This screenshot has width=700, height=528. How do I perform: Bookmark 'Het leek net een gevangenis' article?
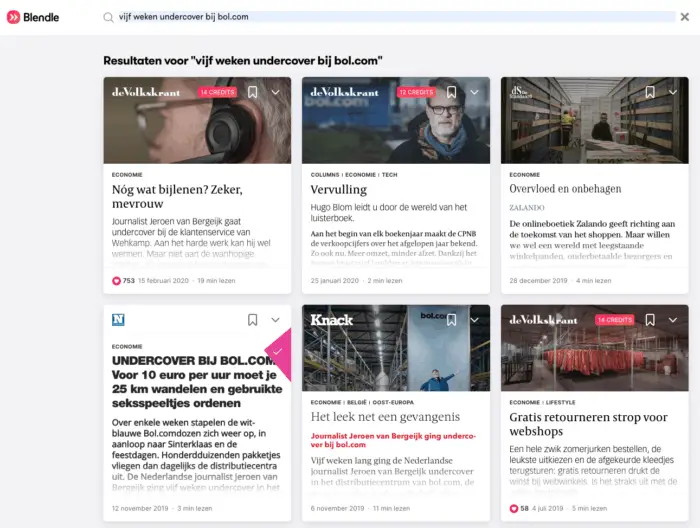tap(451, 320)
